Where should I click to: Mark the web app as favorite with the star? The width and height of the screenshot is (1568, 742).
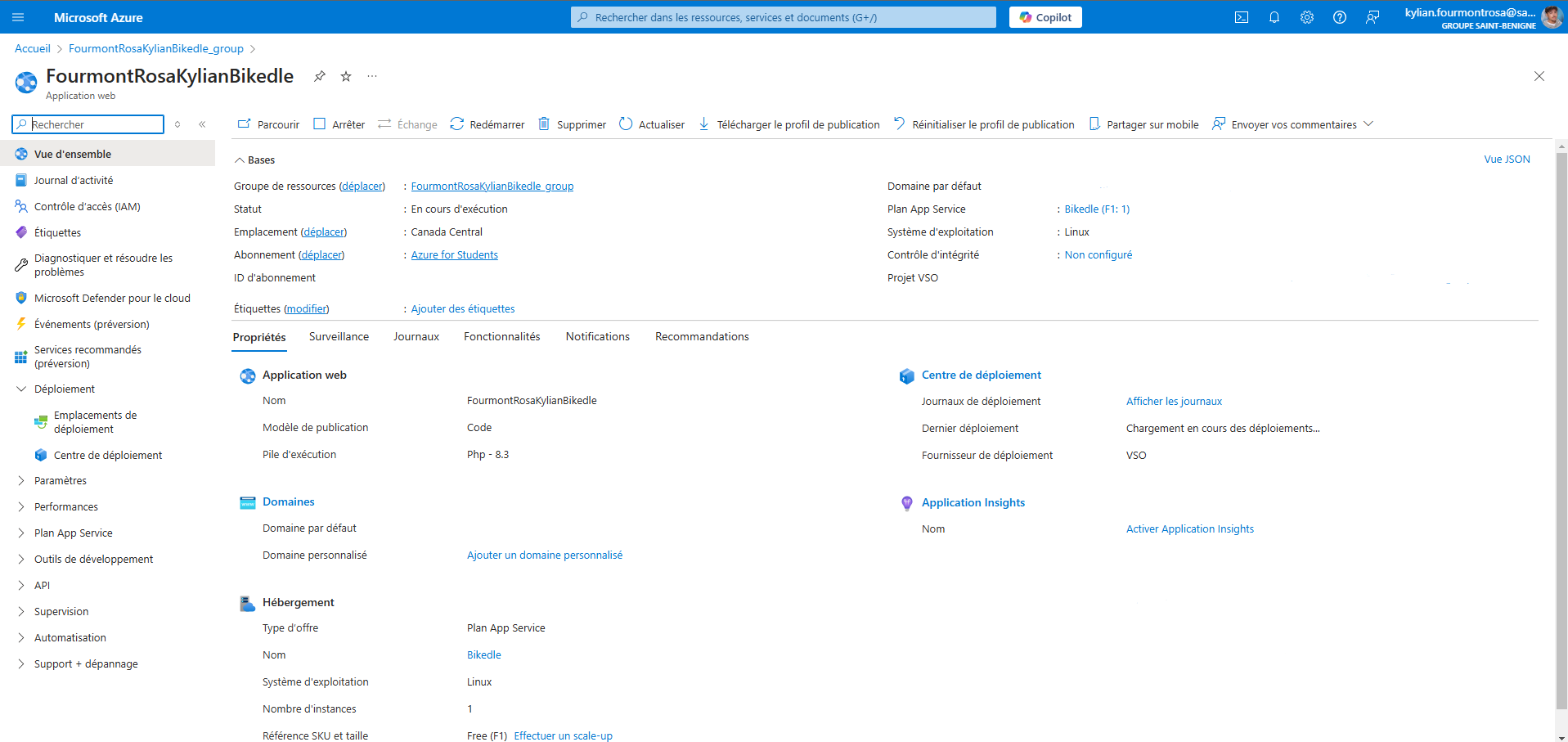tap(346, 76)
